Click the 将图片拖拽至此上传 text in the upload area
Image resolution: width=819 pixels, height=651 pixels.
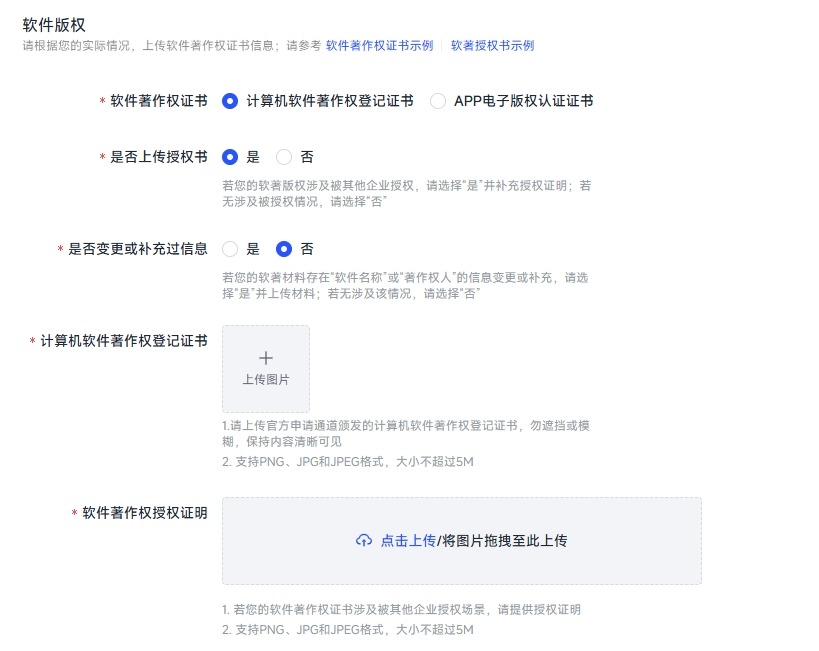(x=505, y=541)
